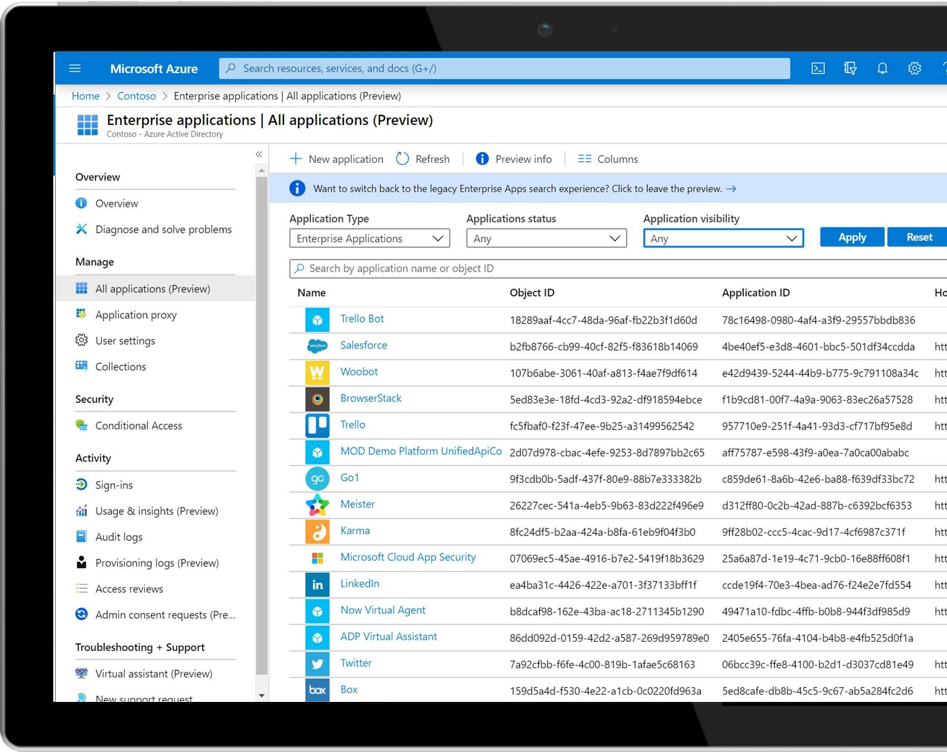Open Overview in the sidebar
Image resolution: width=947 pixels, height=752 pixels.
click(117, 204)
